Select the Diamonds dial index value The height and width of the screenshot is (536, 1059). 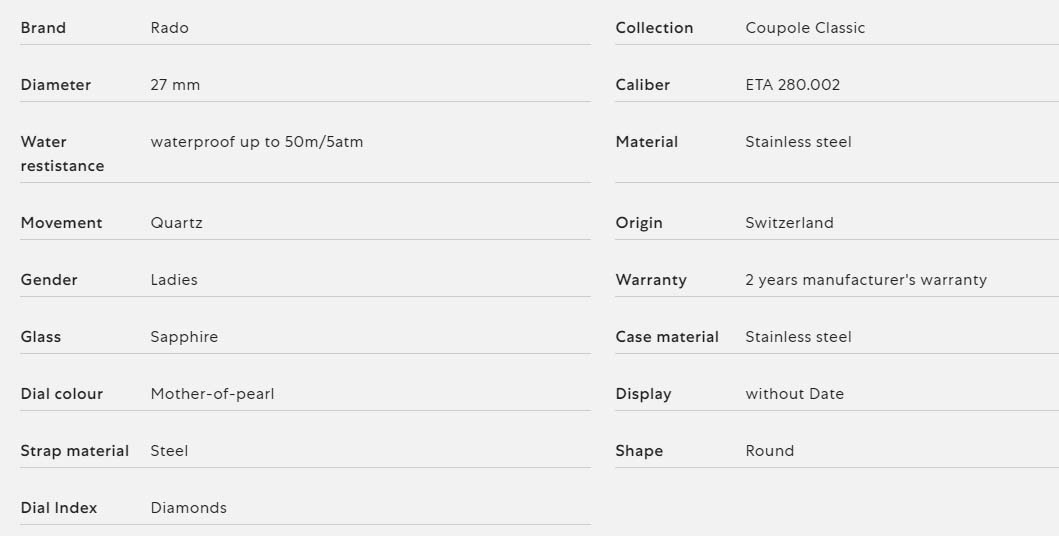point(188,508)
